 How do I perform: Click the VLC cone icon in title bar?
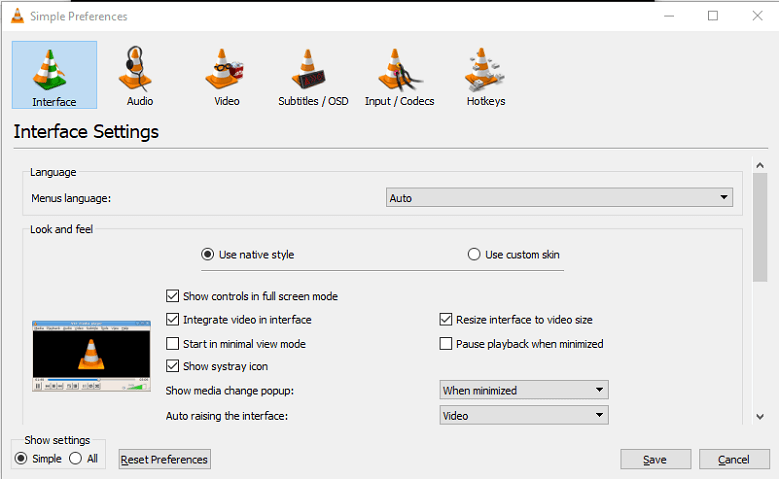[17, 16]
